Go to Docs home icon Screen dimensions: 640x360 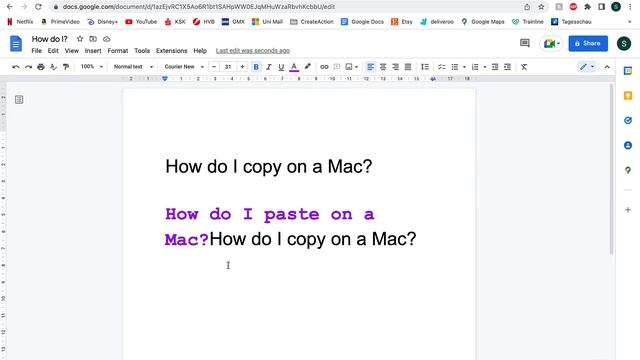[x=16, y=44]
